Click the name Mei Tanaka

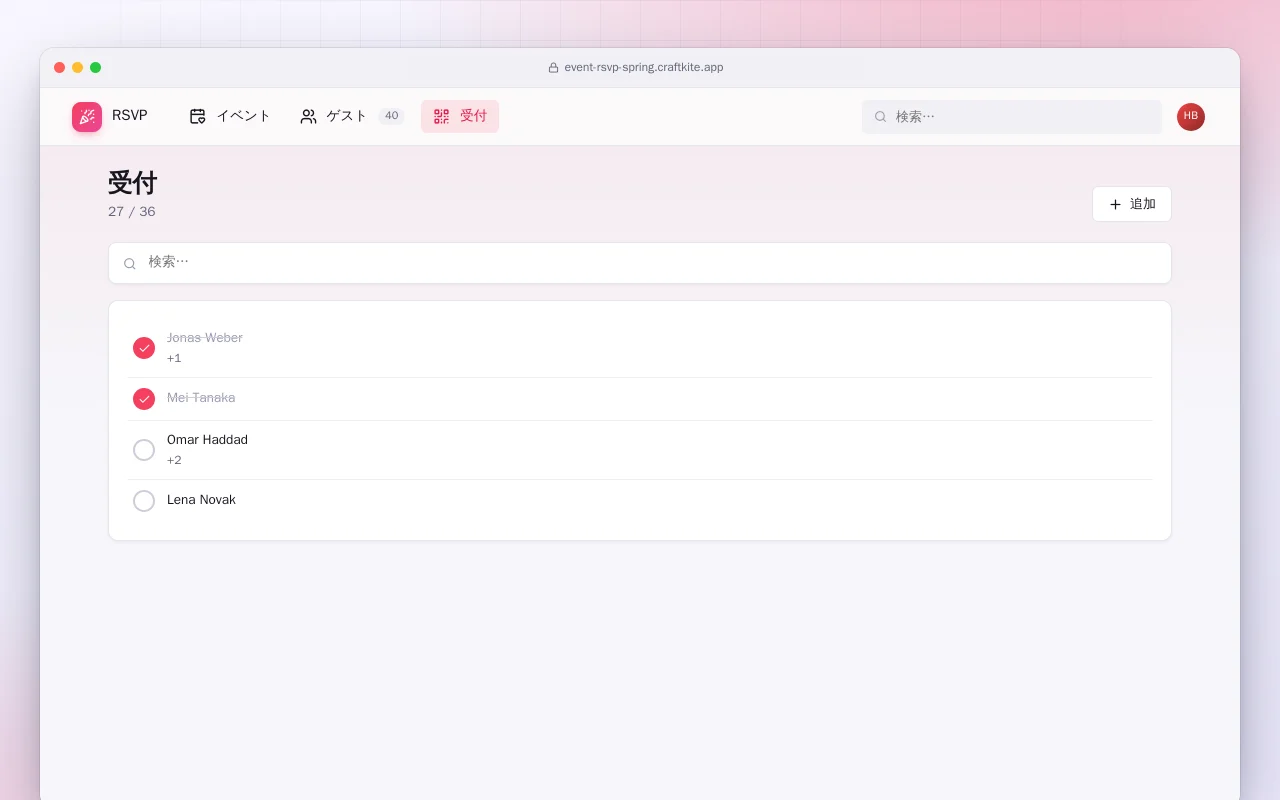pos(201,398)
